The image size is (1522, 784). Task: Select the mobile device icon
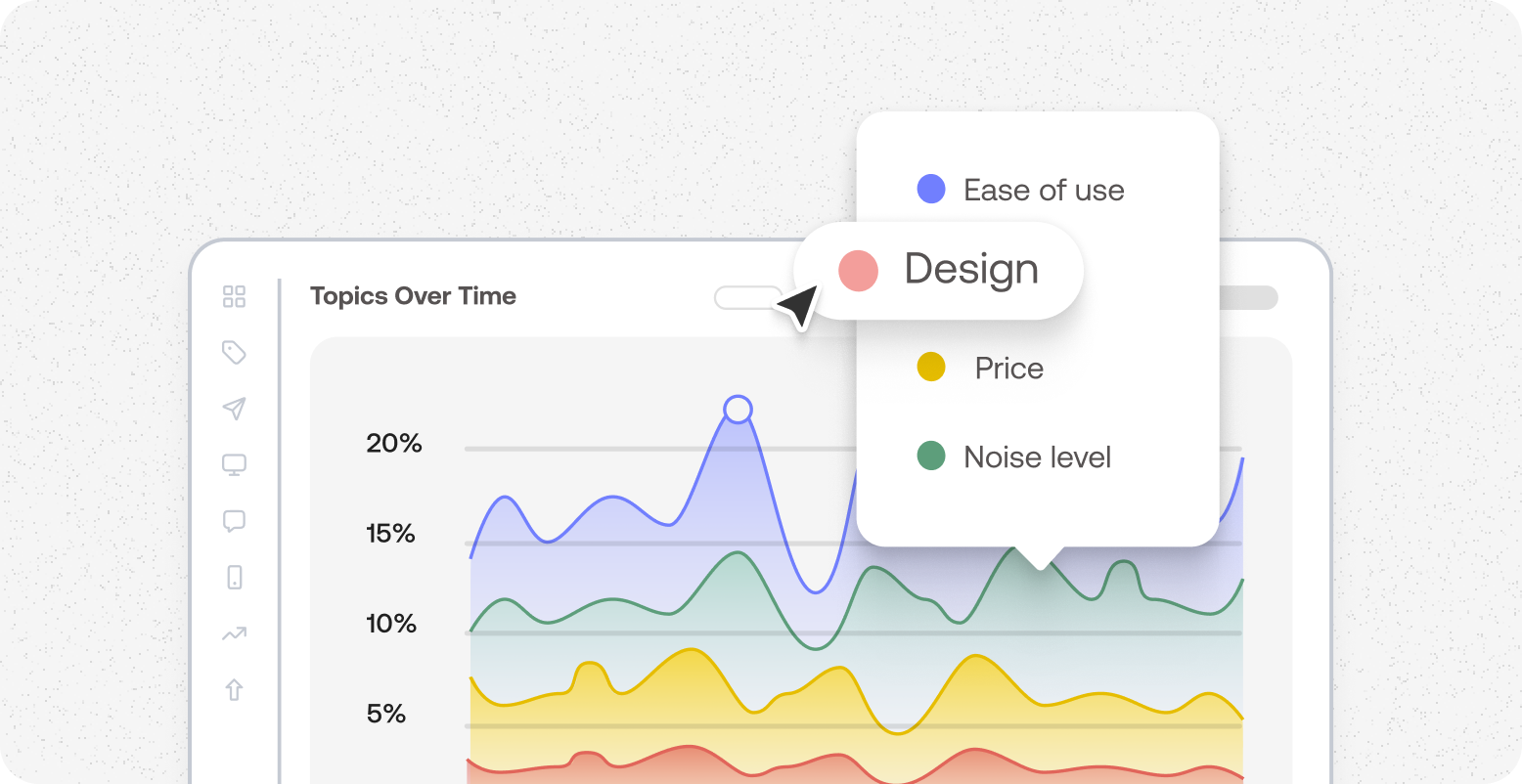234,578
